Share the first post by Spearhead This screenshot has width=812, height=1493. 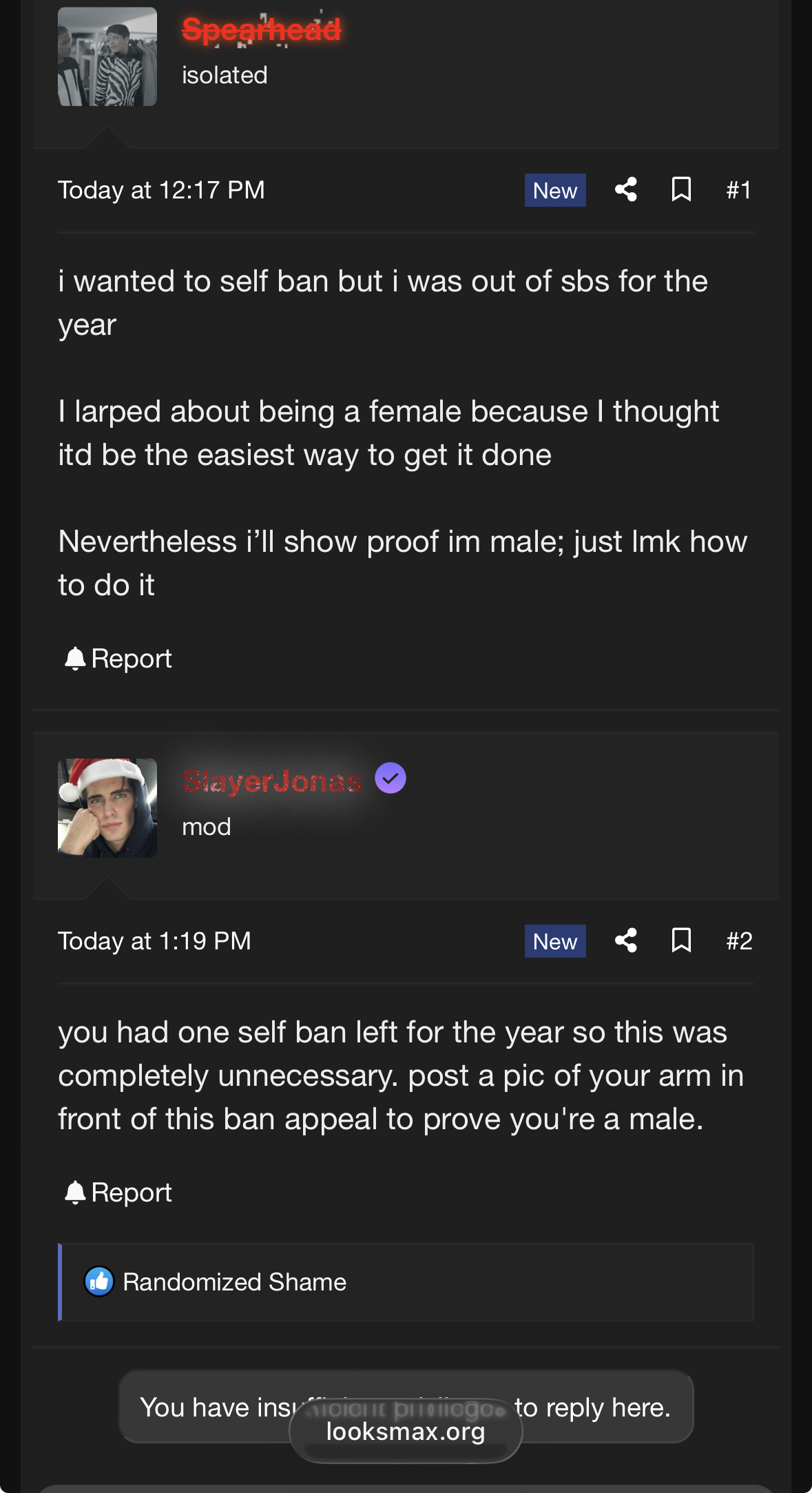click(625, 189)
